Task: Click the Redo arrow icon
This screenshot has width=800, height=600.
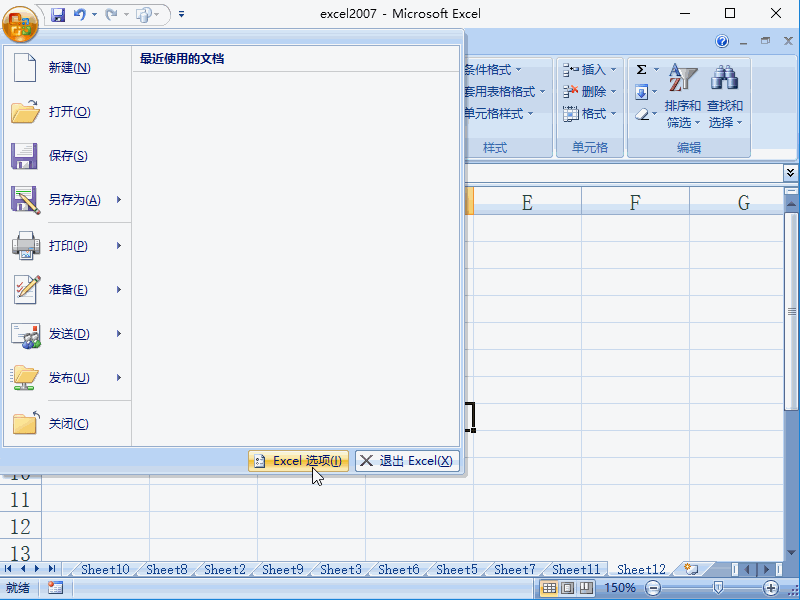Action: (111, 14)
